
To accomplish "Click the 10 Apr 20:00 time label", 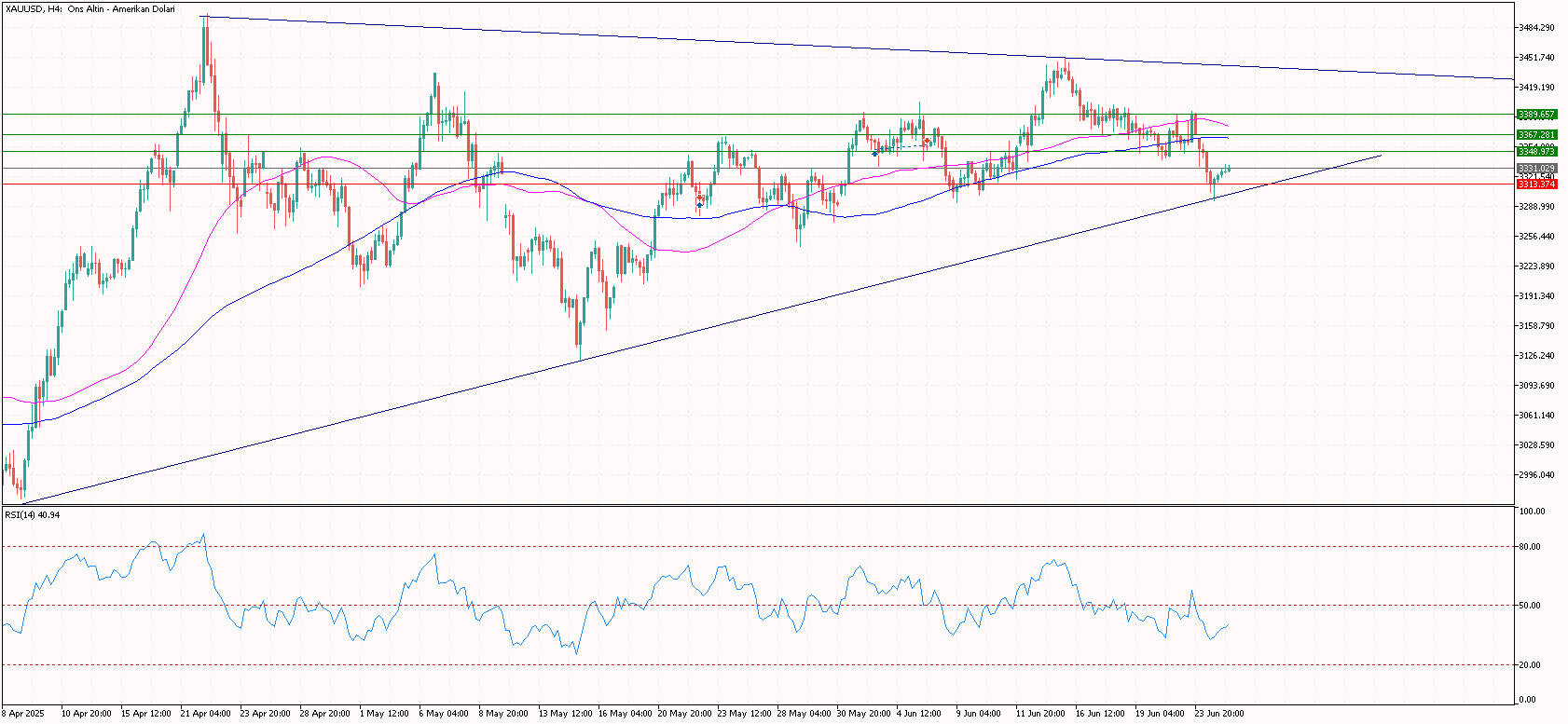I will pos(88,714).
